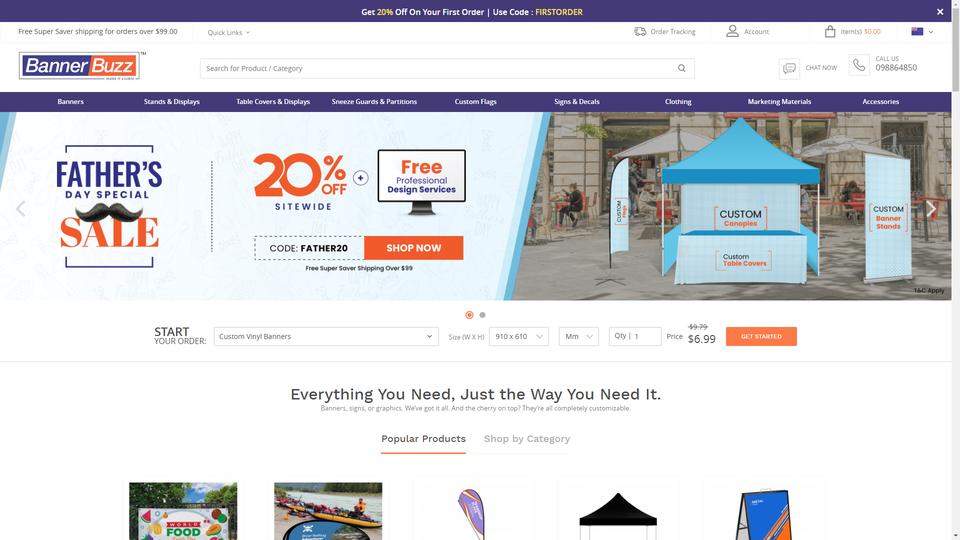960x540 pixels.
Task: Expand the Quick Links dropdown
Action: pyautogui.click(x=228, y=32)
